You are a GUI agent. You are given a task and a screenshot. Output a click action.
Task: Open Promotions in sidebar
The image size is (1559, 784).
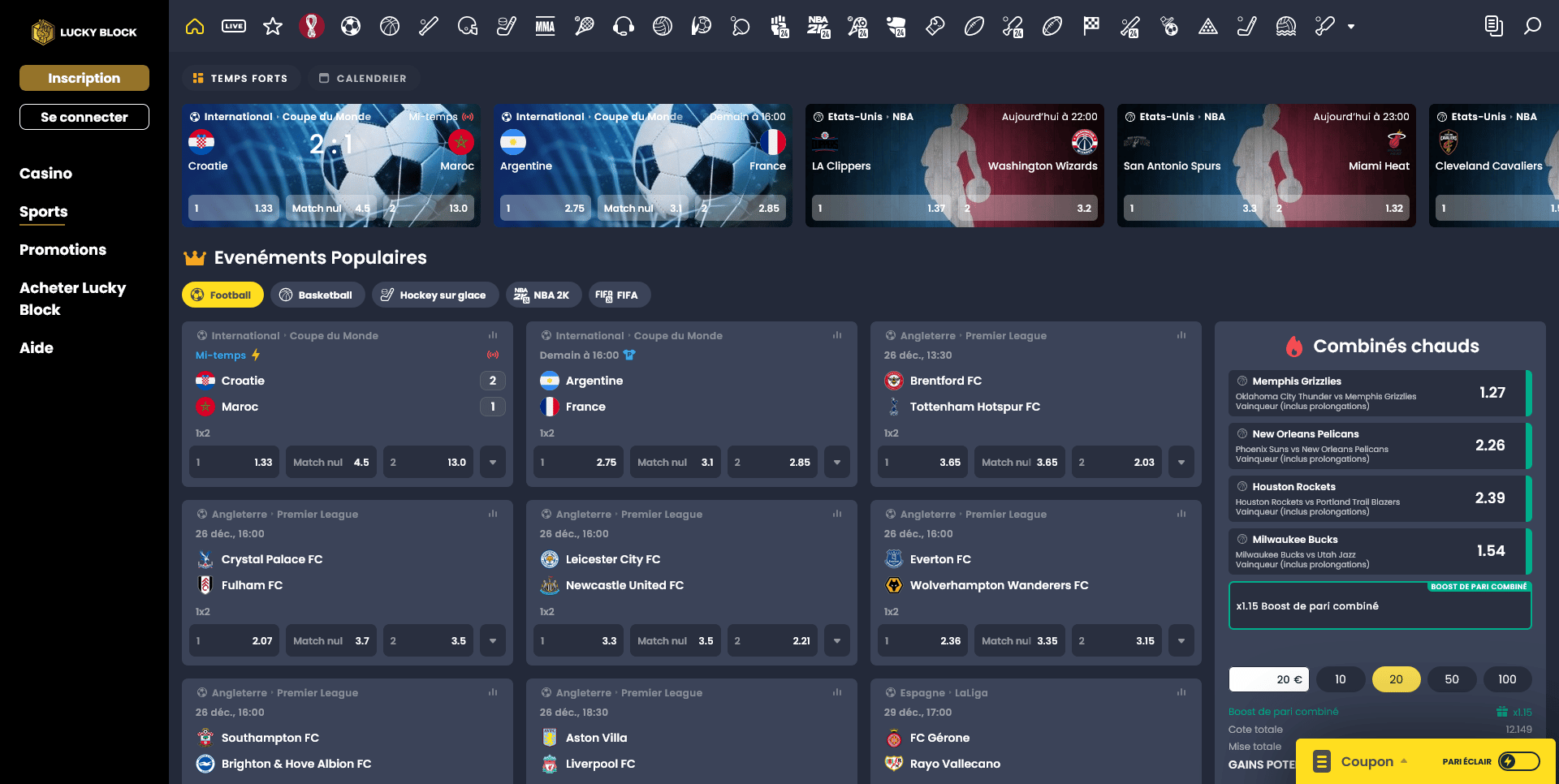63,250
